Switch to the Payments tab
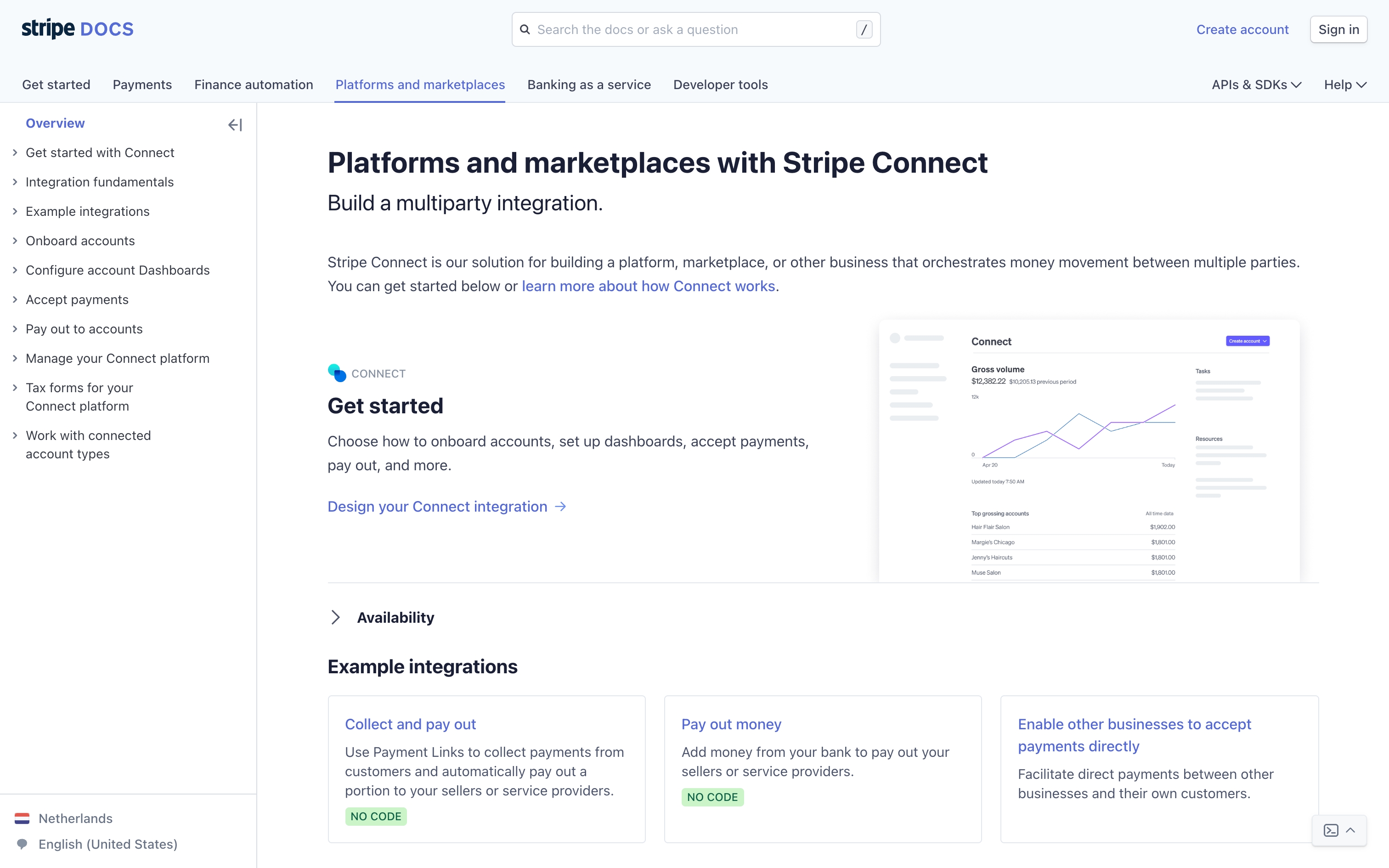The width and height of the screenshot is (1389, 868). (142, 85)
